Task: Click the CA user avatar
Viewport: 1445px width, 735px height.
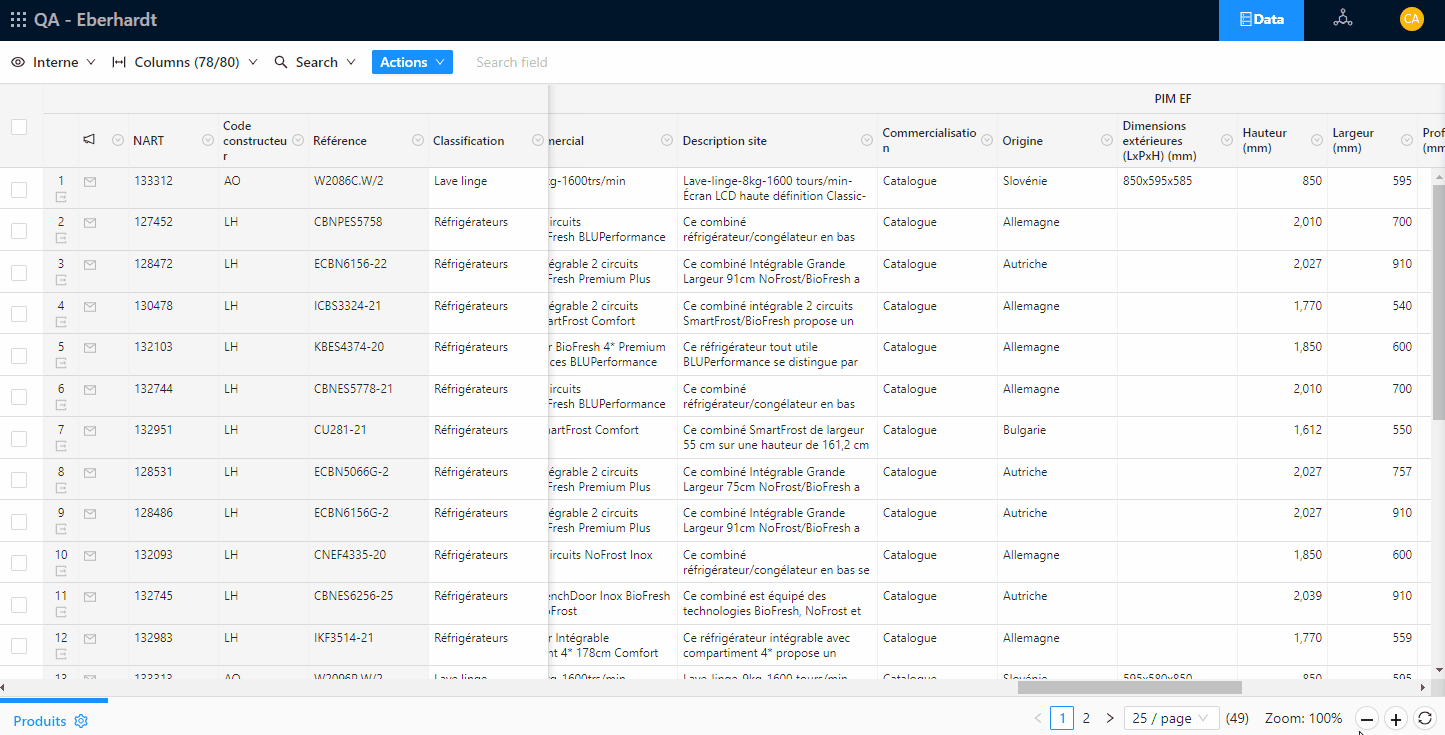Action: [x=1411, y=19]
